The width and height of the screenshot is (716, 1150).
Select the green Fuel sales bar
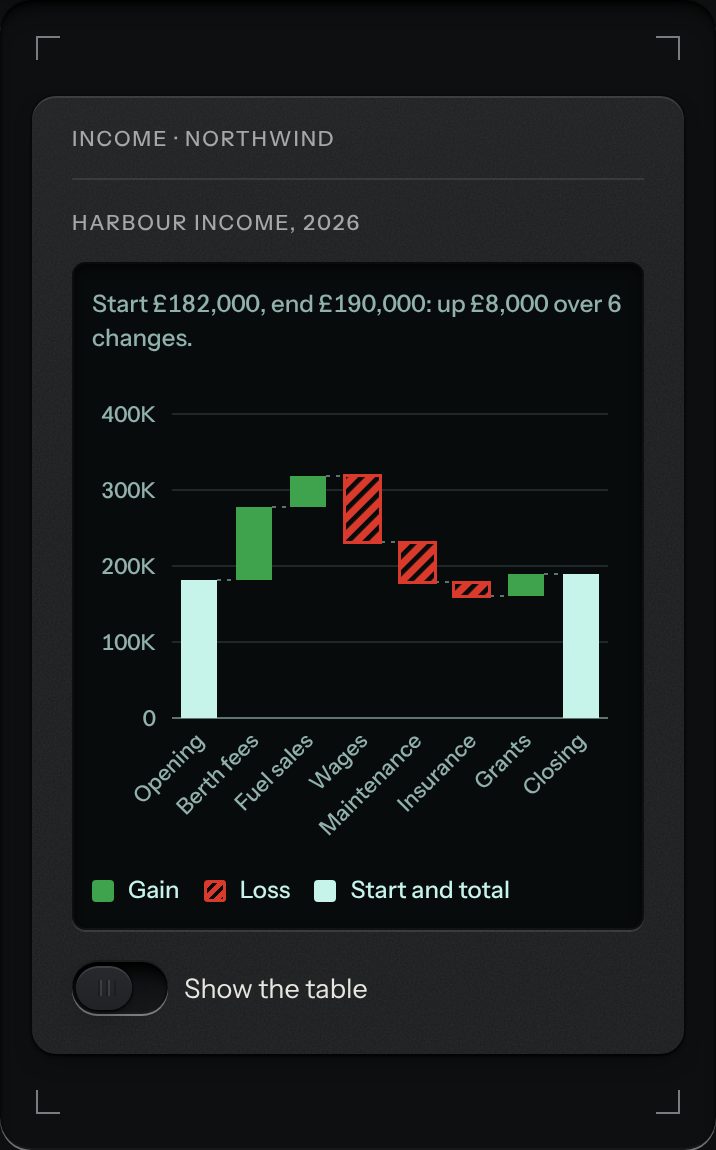coord(308,491)
